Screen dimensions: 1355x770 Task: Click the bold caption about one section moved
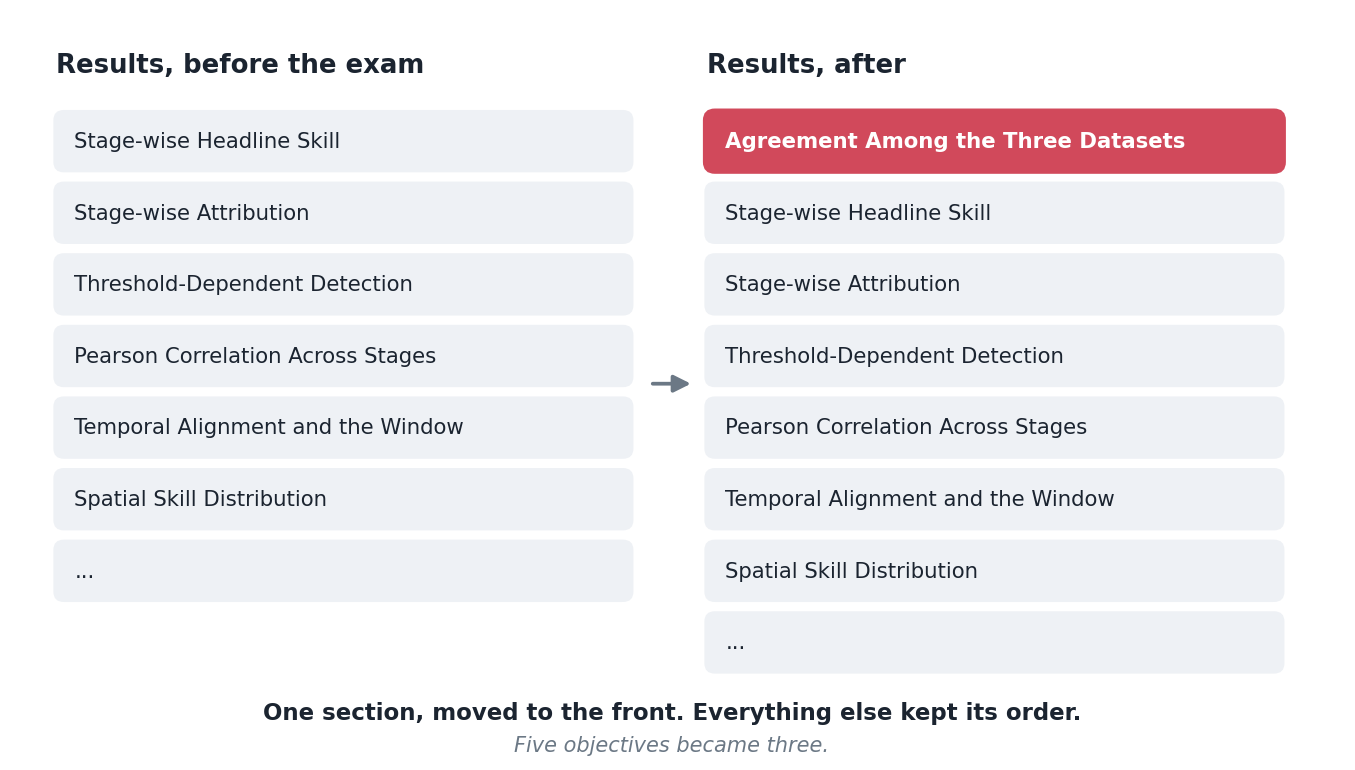pyautogui.click(x=672, y=713)
